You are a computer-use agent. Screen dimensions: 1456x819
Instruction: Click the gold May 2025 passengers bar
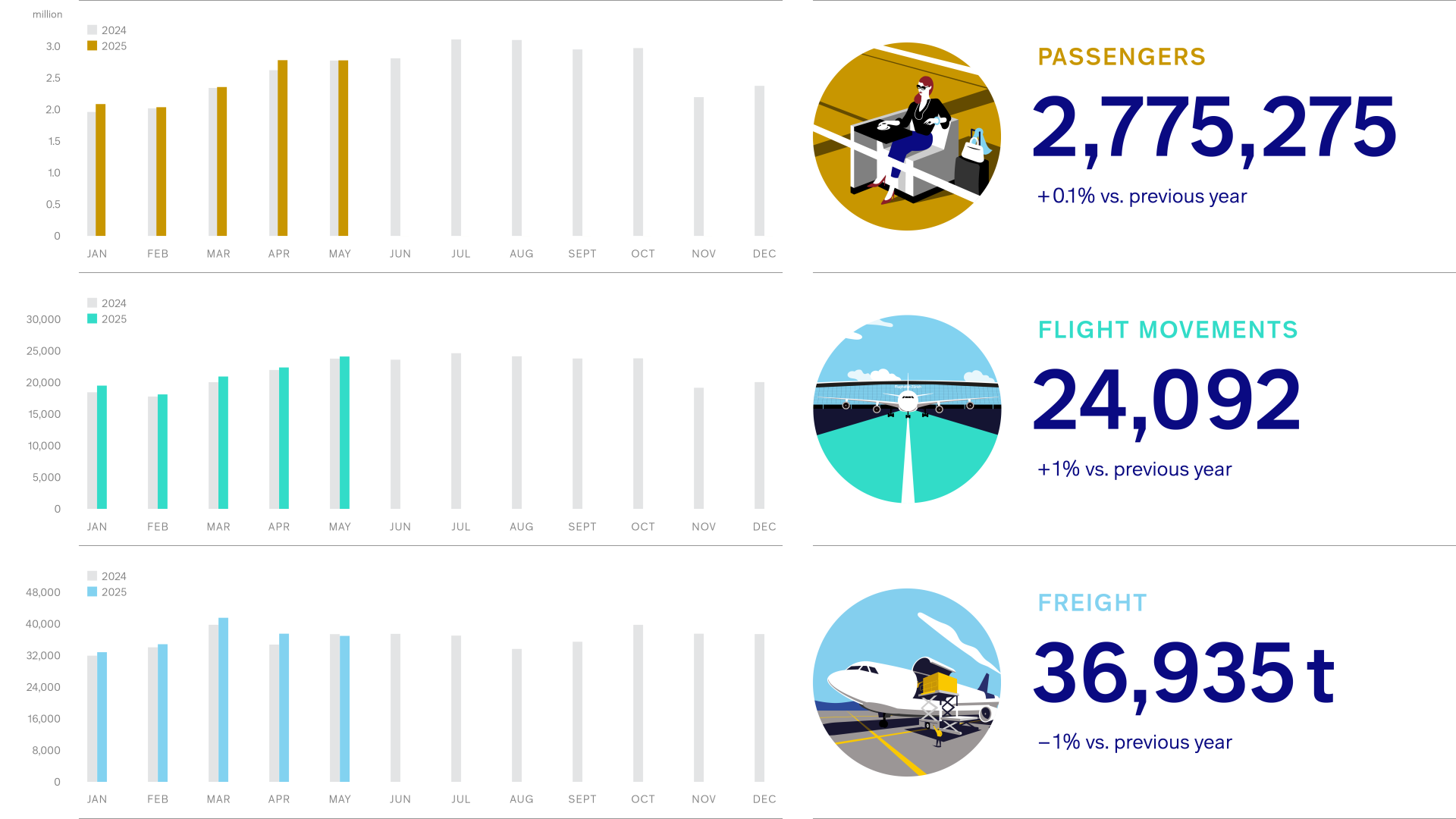pyautogui.click(x=344, y=148)
